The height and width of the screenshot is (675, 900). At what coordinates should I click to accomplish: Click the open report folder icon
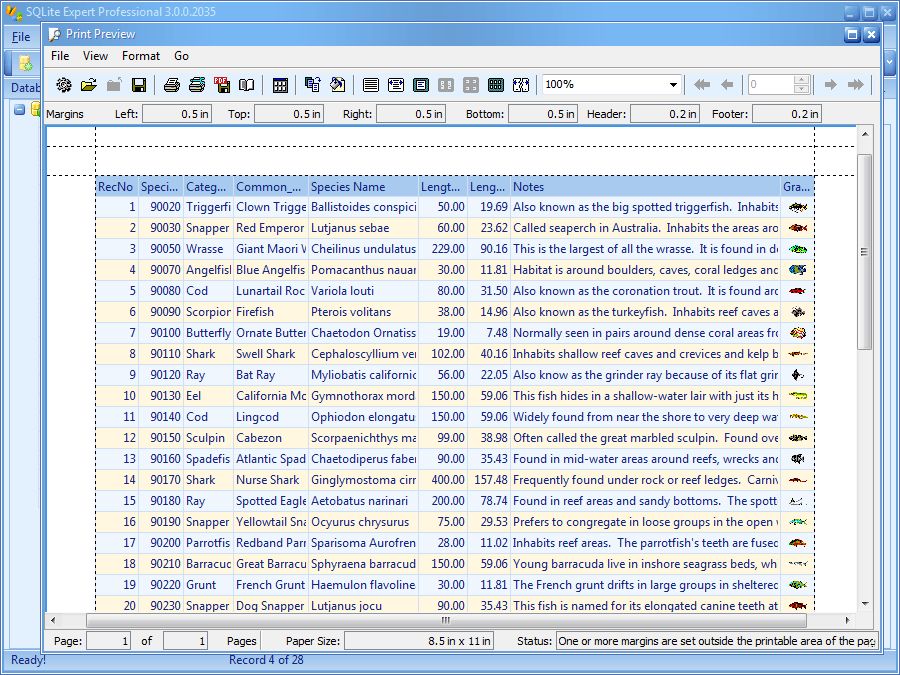point(87,85)
